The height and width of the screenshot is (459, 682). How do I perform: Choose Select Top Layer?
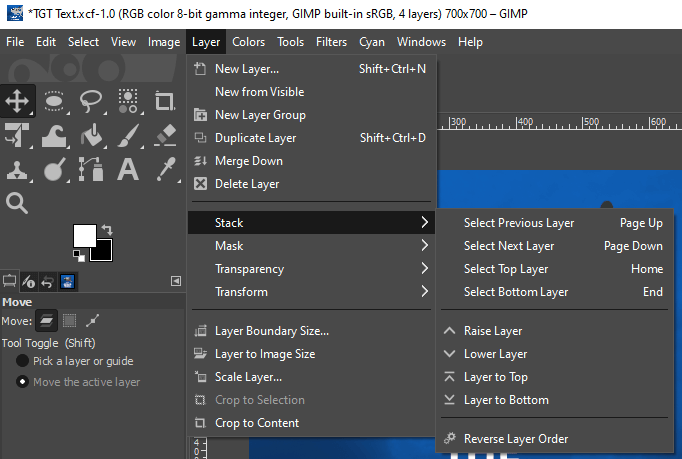555,269
